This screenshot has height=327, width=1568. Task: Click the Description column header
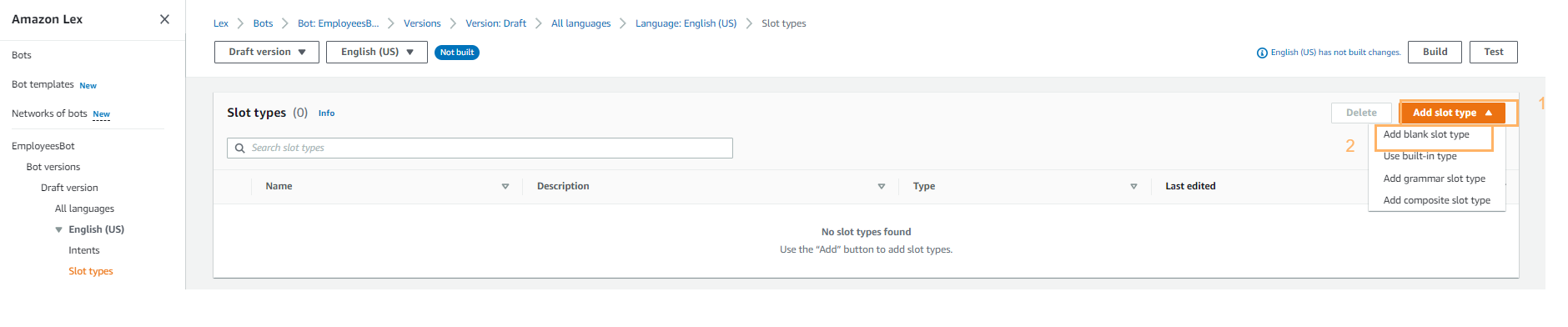[563, 186]
